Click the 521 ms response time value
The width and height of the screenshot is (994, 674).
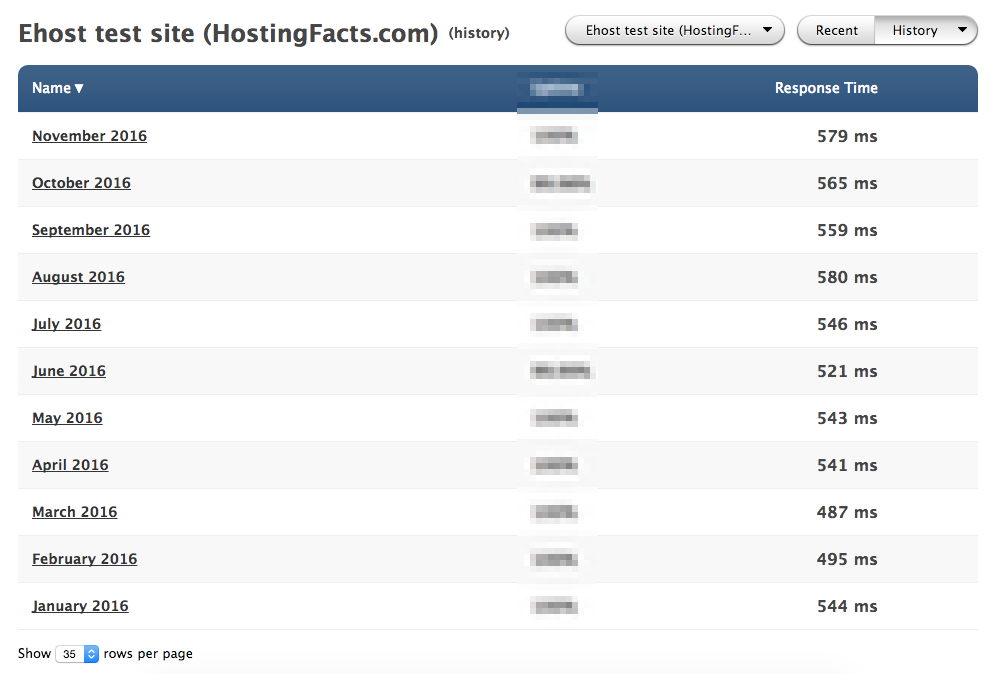tap(847, 371)
